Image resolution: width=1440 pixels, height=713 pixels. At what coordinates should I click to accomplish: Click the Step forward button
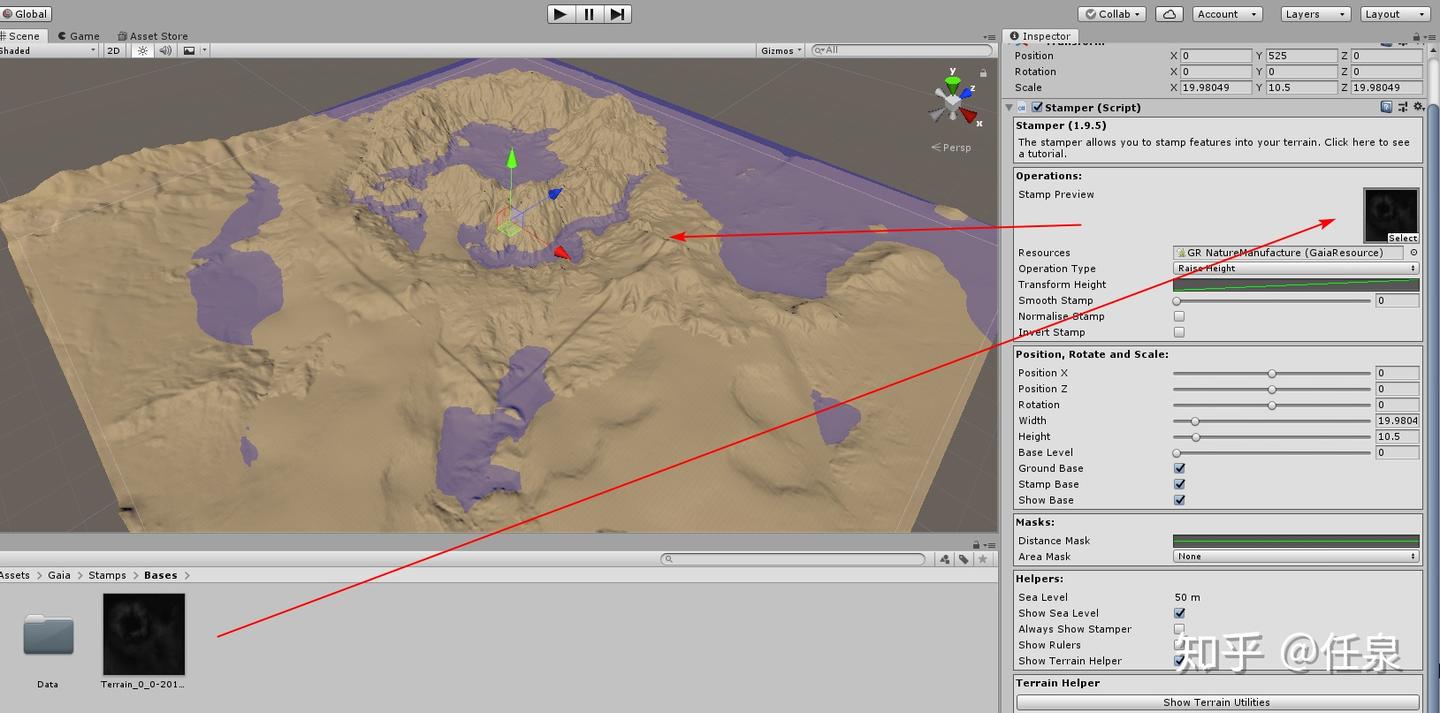pyautogui.click(x=618, y=14)
